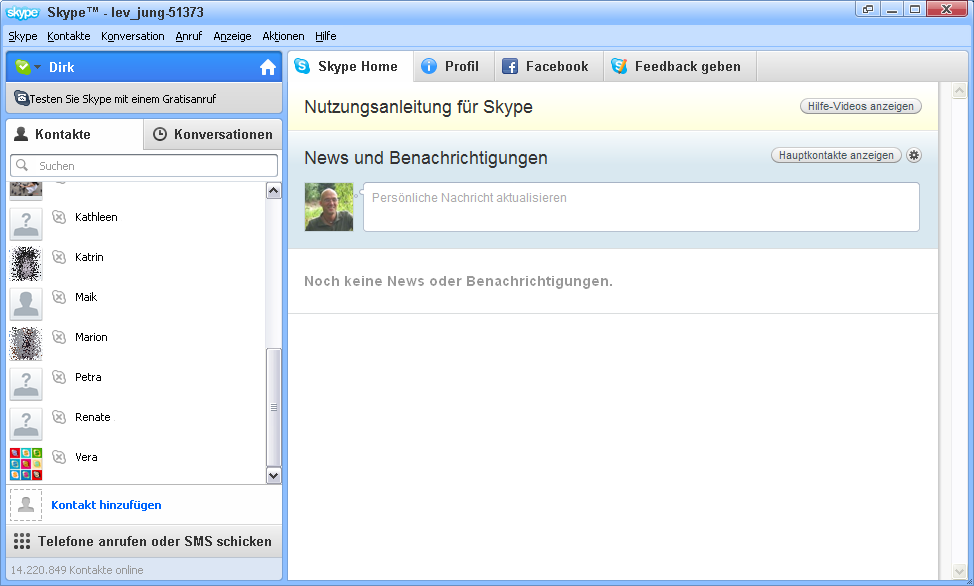This screenshot has height=586, width=974.
Task: Click the Persönliche Nachricht aktualisieren field
Action: click(641, 207)
